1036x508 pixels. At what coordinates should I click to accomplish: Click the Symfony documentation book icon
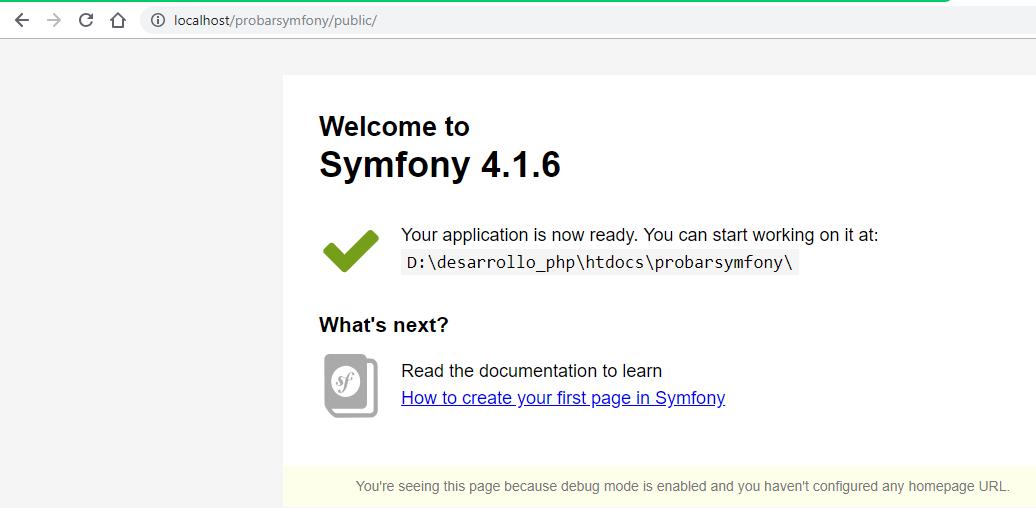351,385
